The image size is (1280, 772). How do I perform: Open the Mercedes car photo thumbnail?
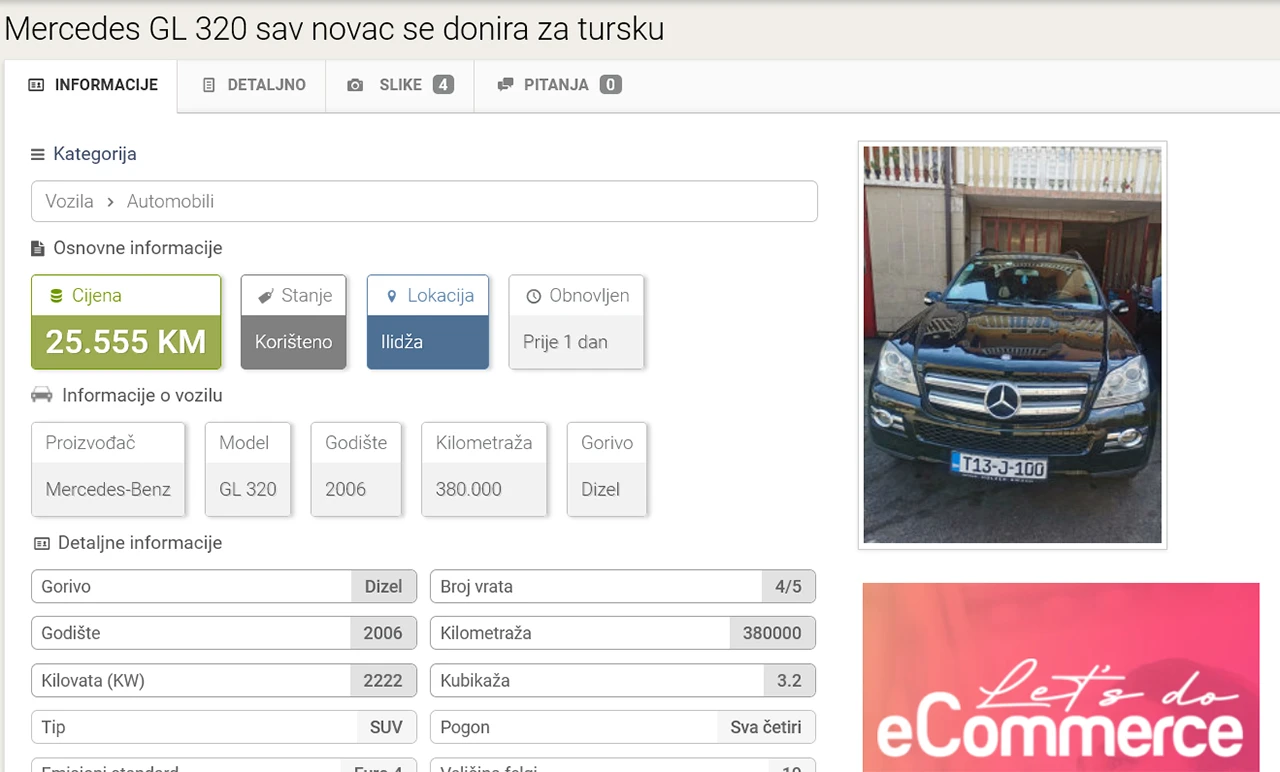[x=1012, y=345]
